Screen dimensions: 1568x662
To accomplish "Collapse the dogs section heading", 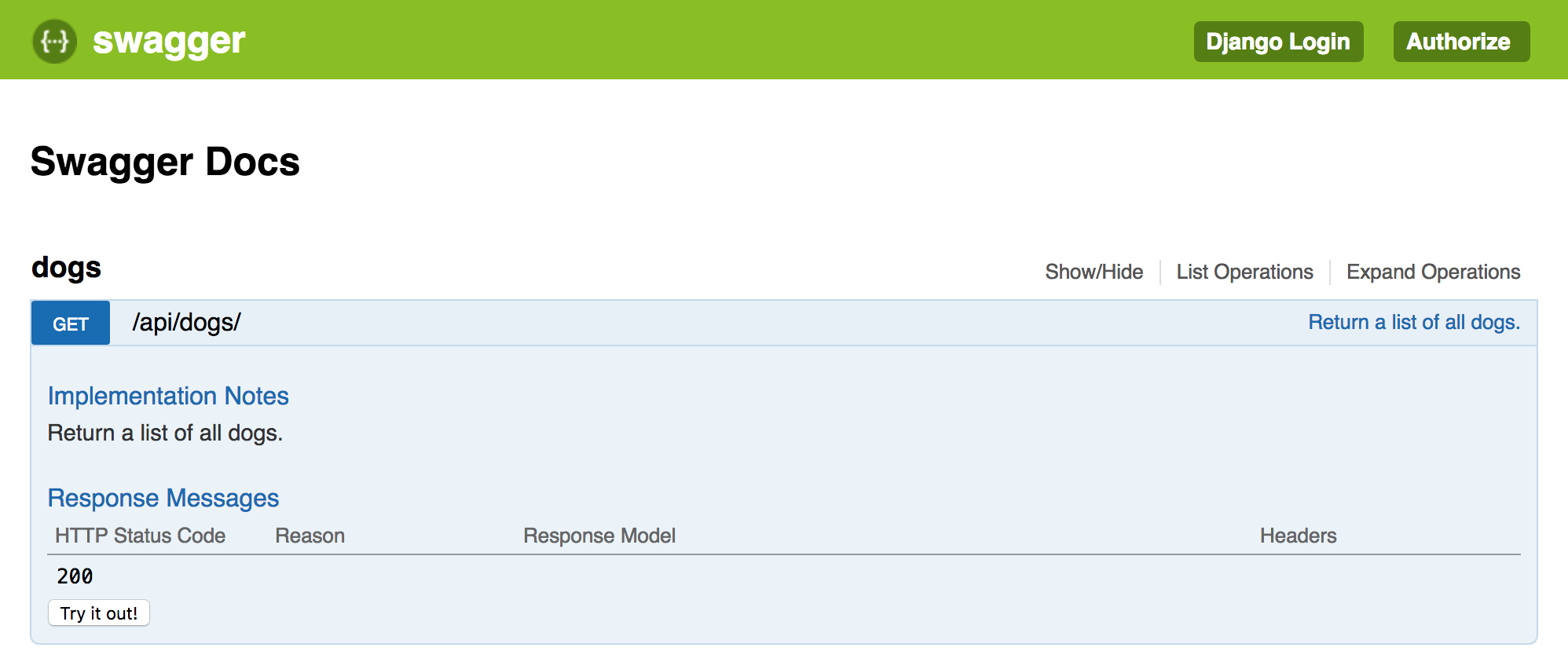I will pos(66,269).
